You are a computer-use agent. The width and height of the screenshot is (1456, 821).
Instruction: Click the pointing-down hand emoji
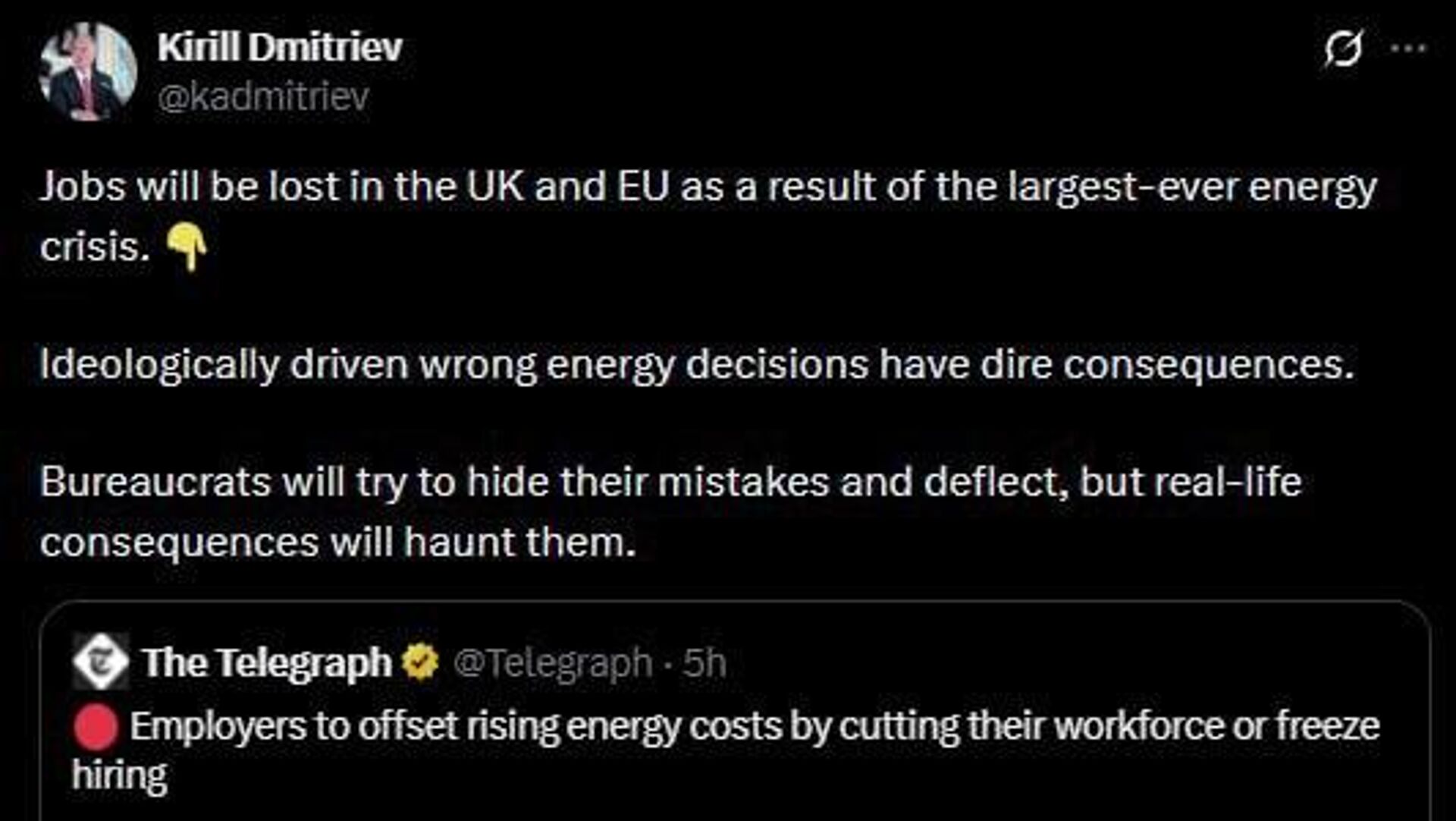(x=187, y=247)
